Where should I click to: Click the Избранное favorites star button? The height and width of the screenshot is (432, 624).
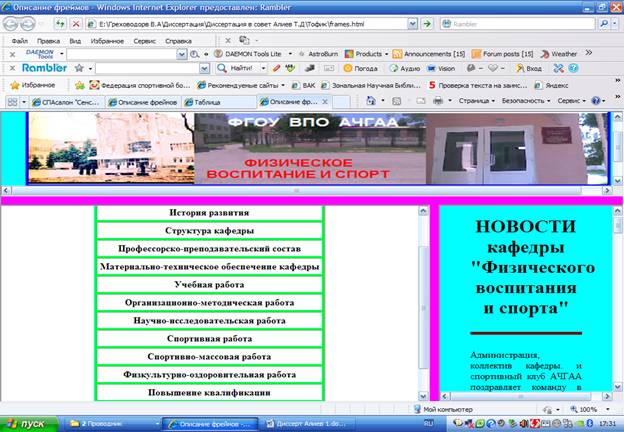pos(33,85)
